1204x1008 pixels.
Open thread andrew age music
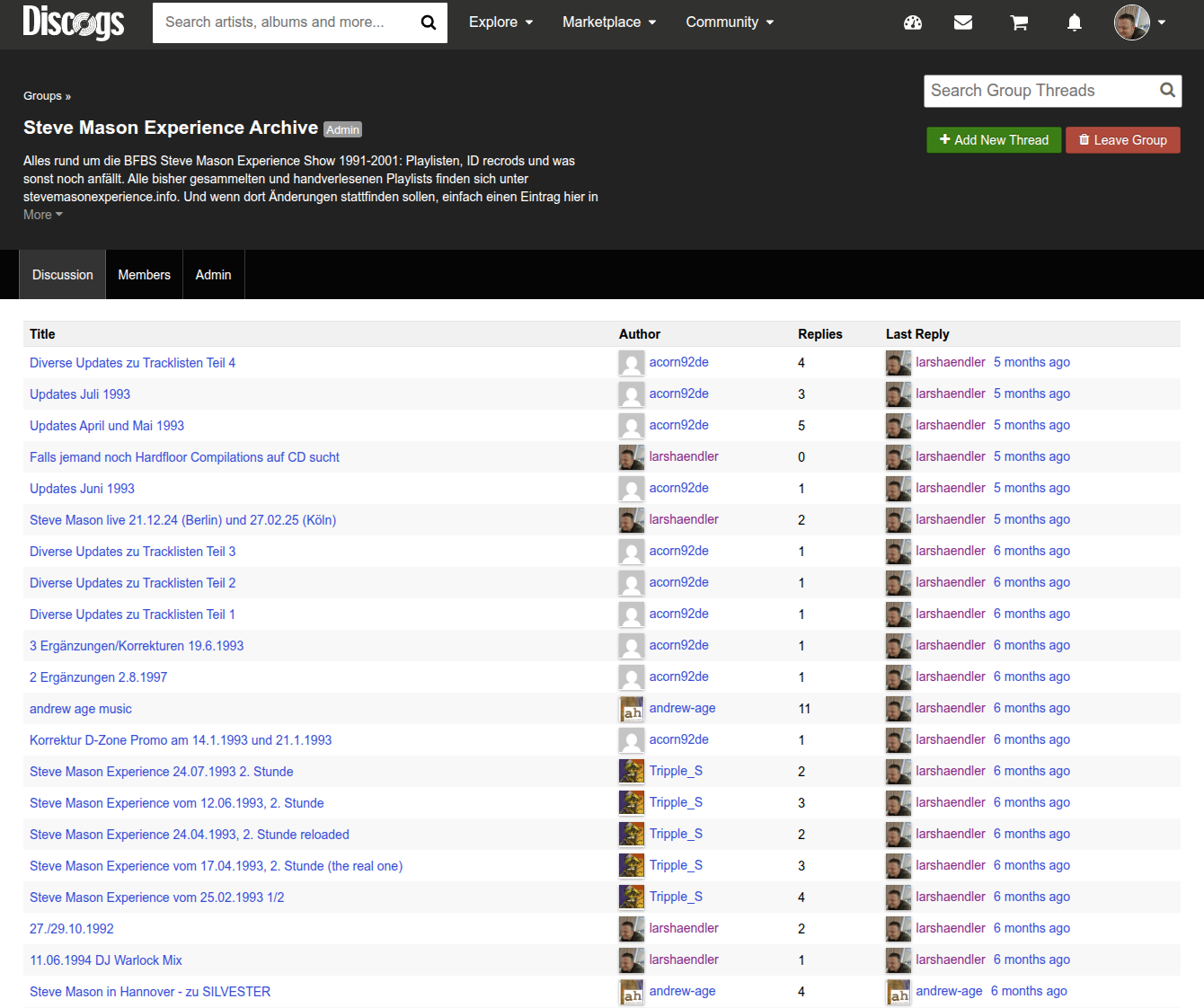(x=81, y=709)
